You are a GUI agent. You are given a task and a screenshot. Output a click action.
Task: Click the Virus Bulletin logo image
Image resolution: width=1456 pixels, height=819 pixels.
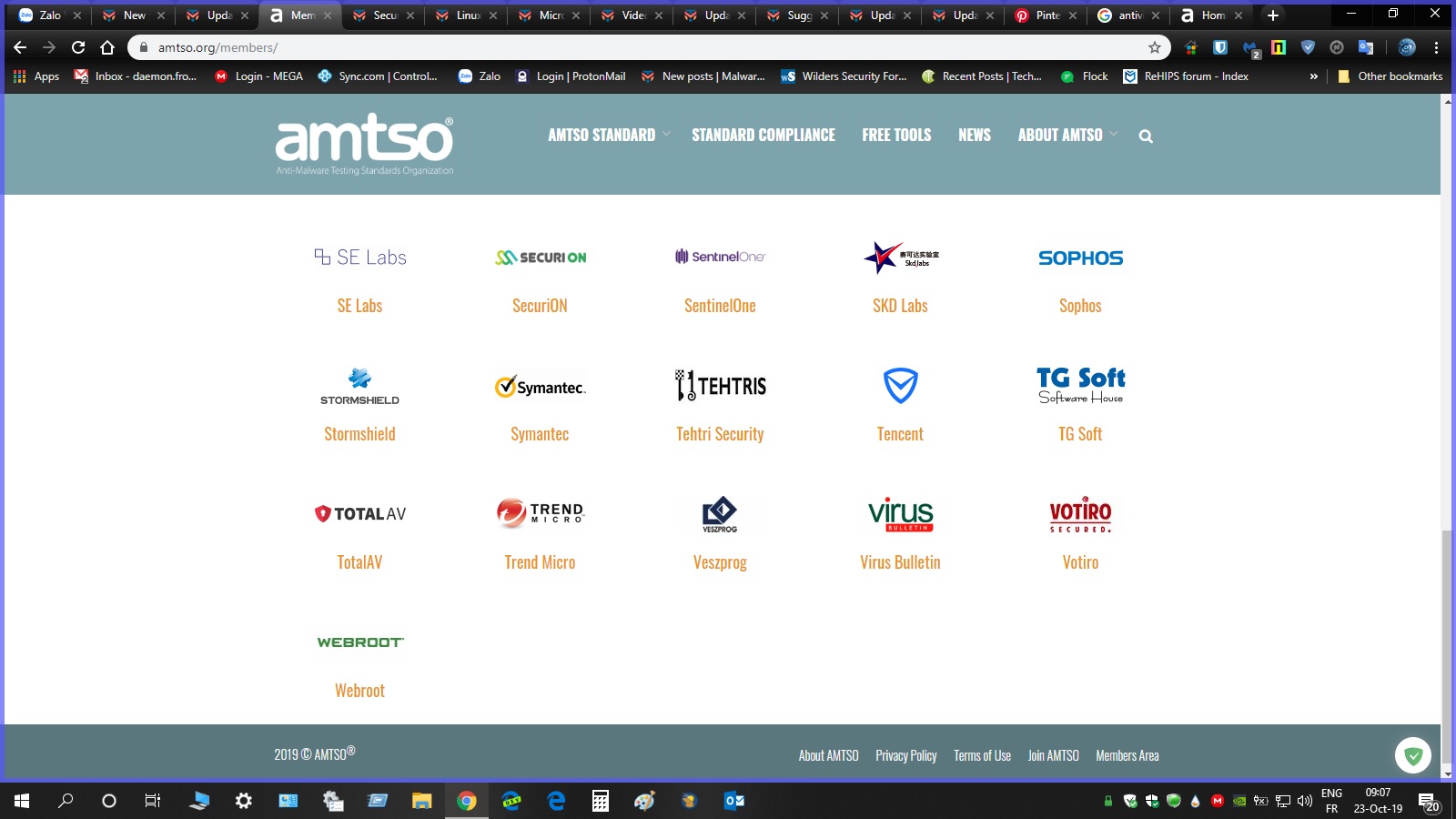pyautogui.click(x=901, y=514)
